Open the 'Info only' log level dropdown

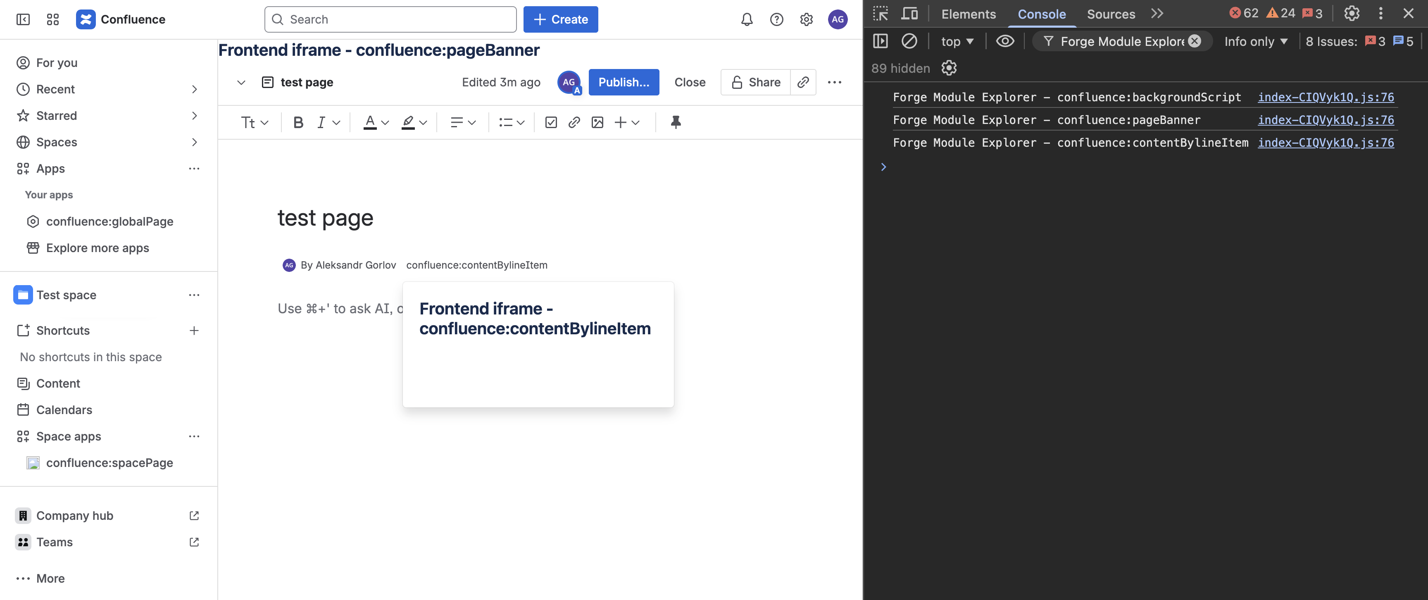(x=1256, y=41)
